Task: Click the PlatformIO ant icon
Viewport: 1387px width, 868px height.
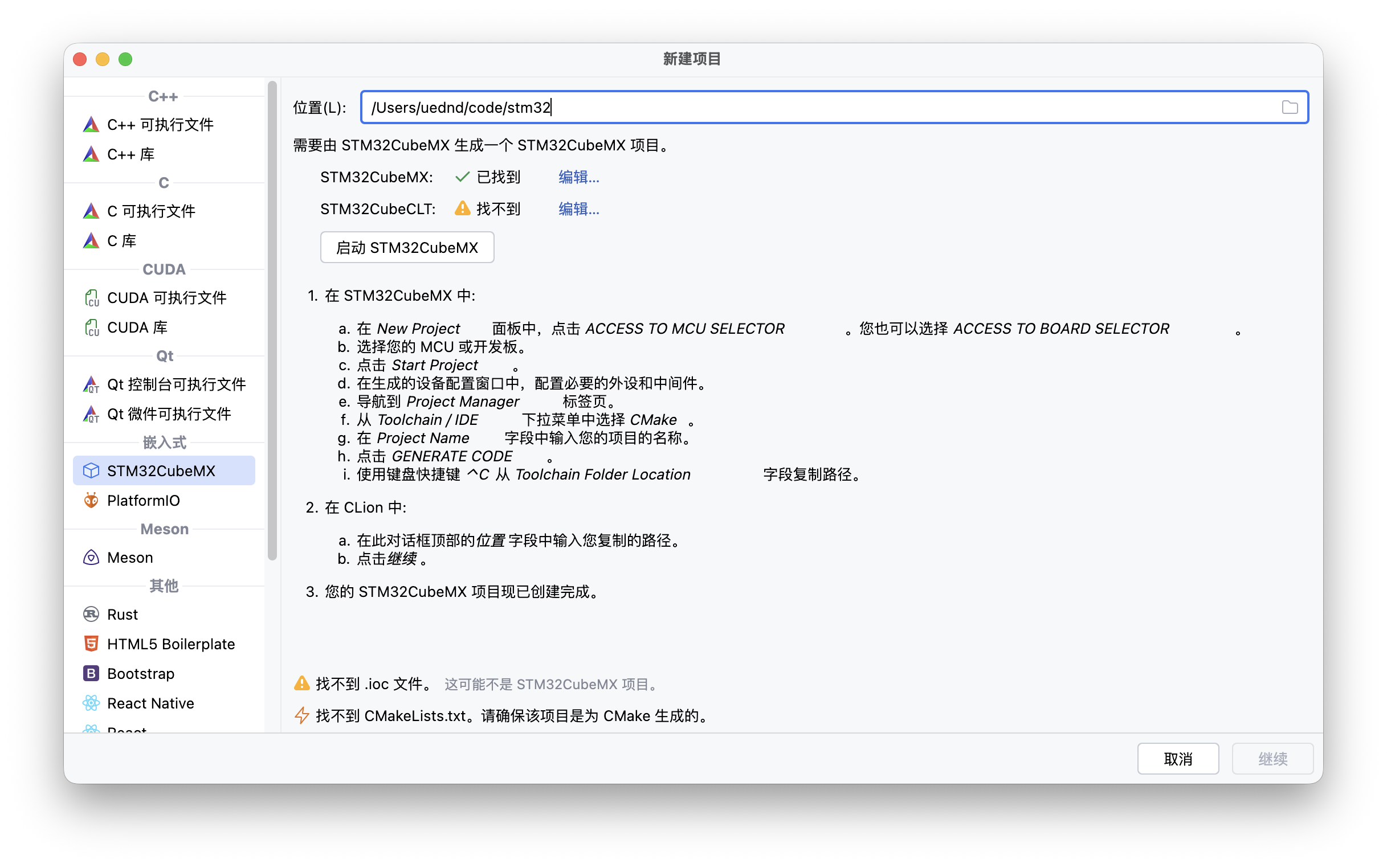Action: click(x=91, y=500)
